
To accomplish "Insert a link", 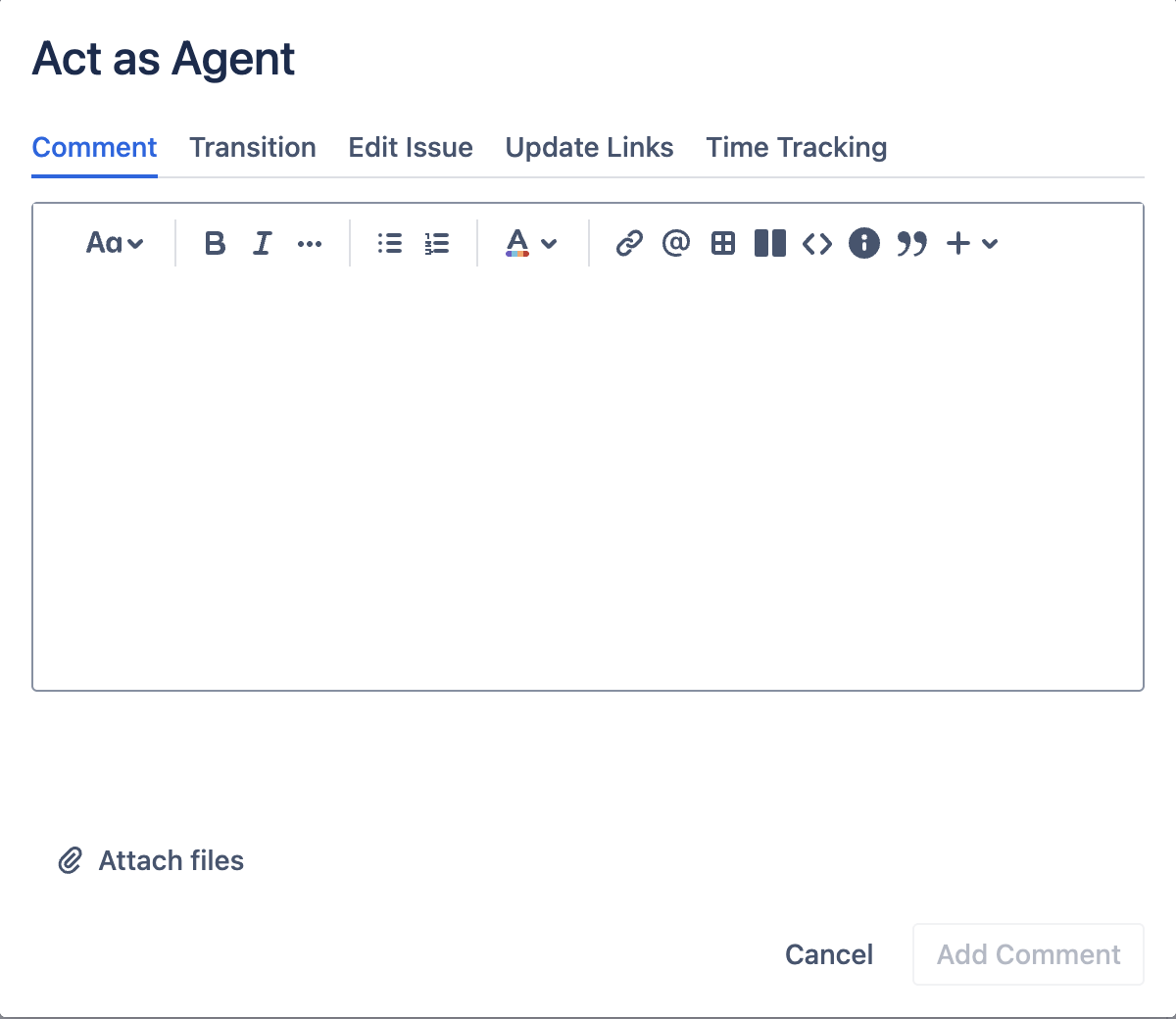I will tap(629, 243).
